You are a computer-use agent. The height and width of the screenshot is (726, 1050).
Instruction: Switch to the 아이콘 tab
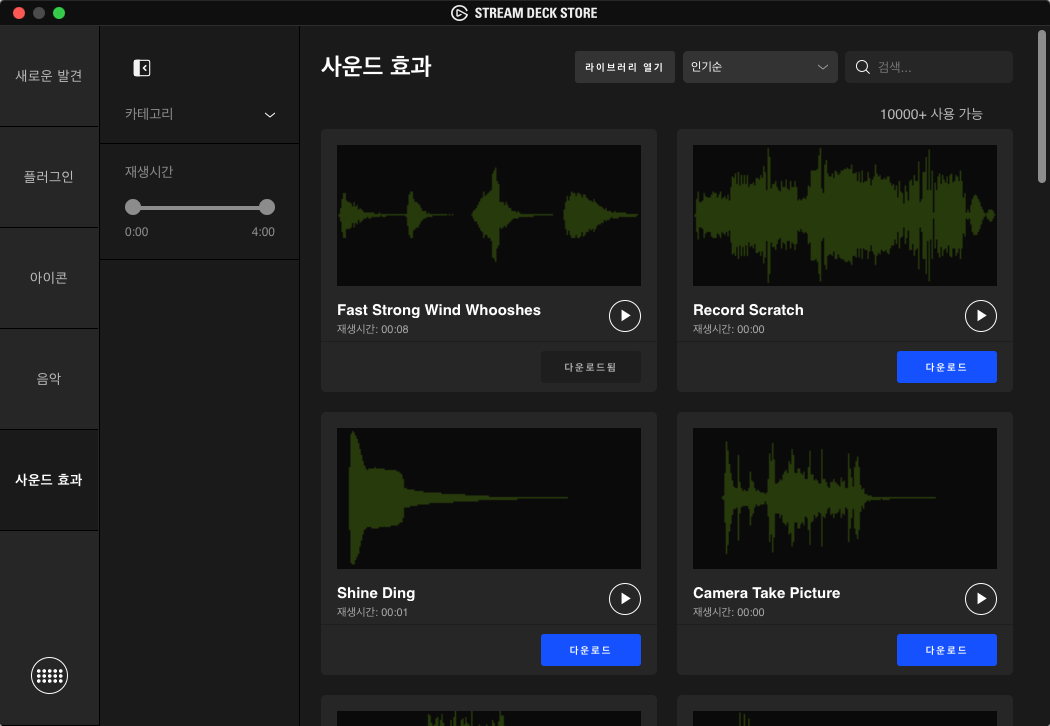[49, 278]
